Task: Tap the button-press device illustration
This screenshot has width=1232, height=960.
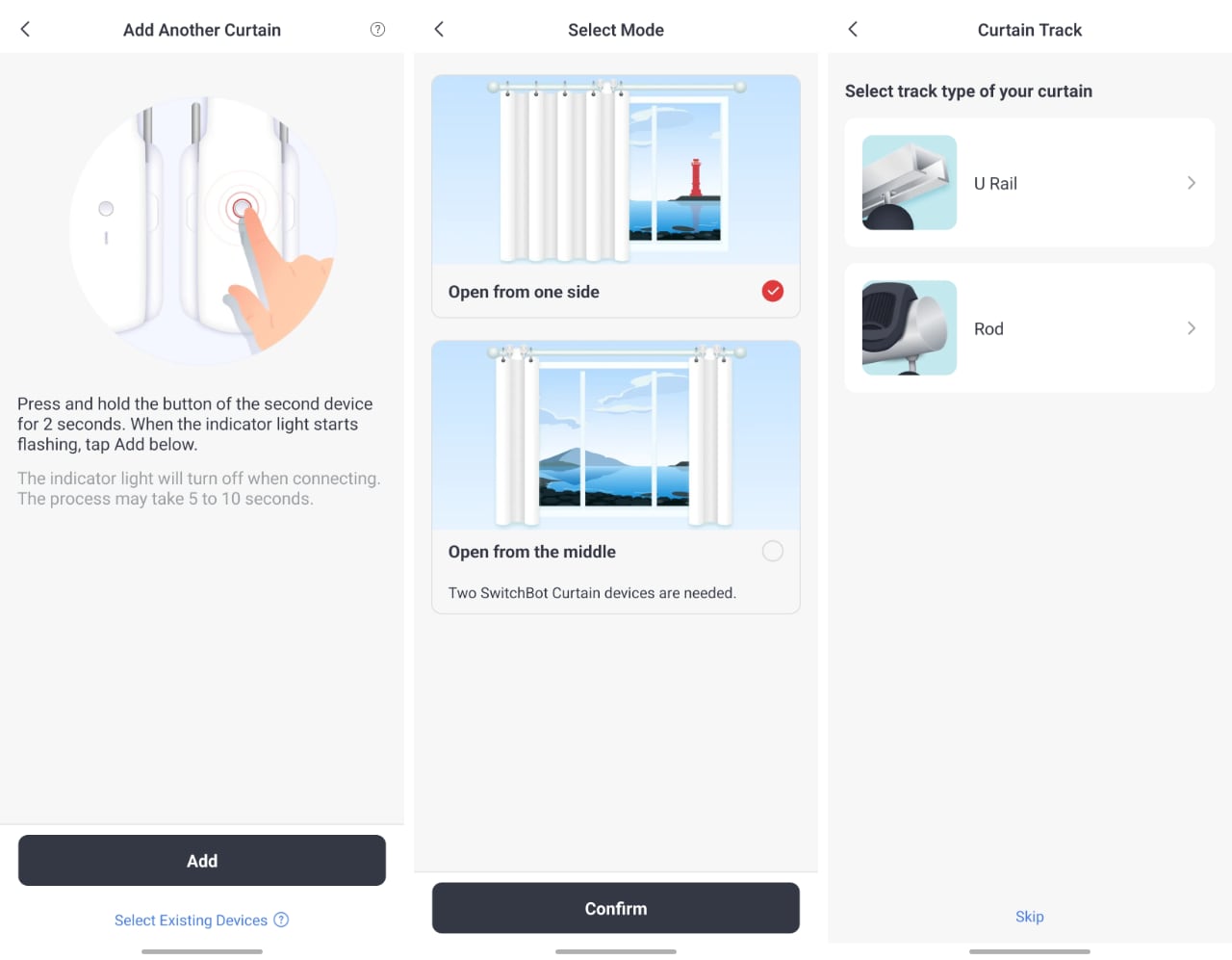Action: 202,229
